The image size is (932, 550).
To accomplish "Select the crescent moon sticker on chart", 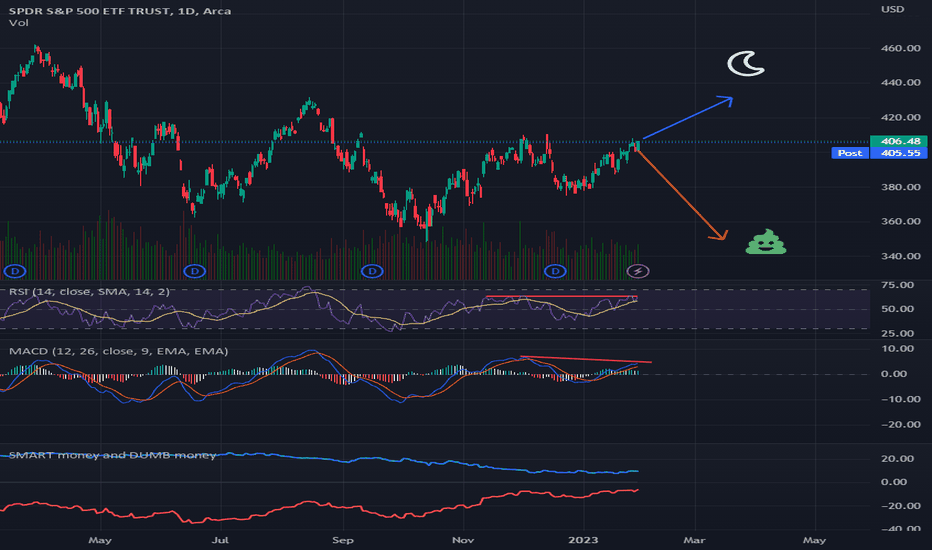I will point(745,64).
